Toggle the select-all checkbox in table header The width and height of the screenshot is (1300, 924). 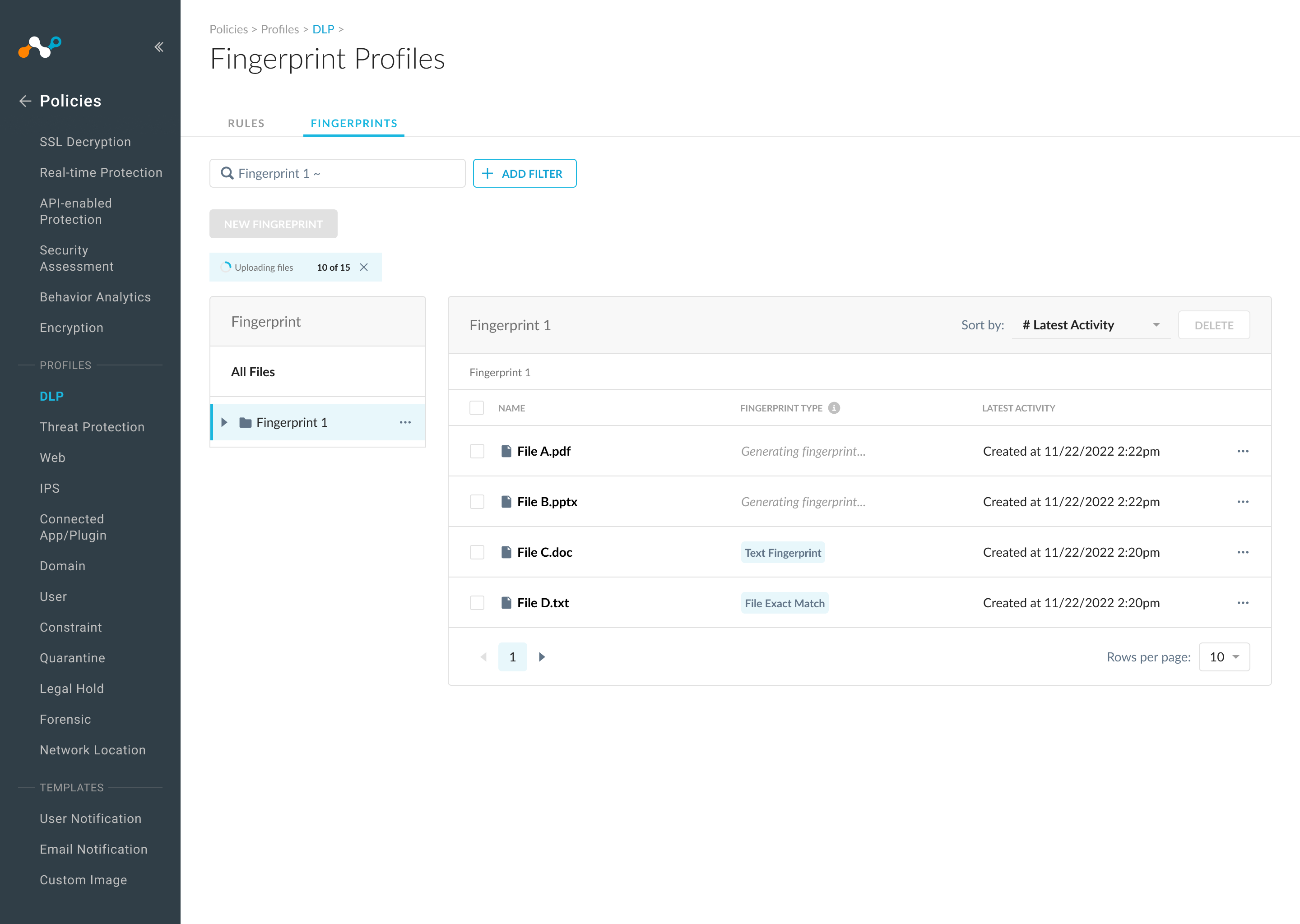click(476, 408)
